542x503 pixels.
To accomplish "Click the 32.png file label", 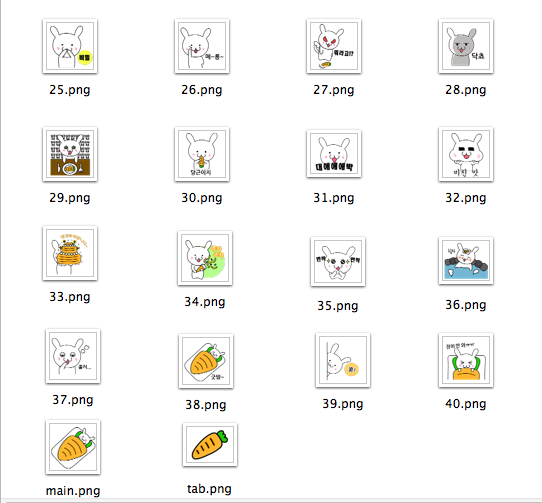I will coord(466,198).
